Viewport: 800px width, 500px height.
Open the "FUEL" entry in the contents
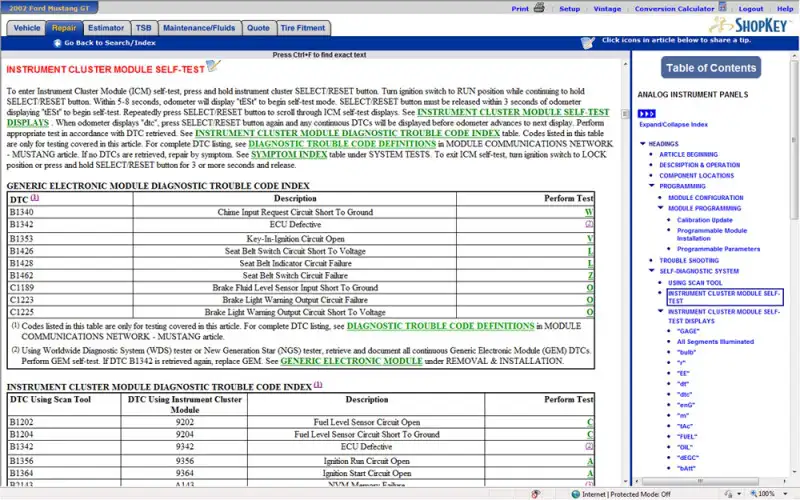(x=687, y=437)
